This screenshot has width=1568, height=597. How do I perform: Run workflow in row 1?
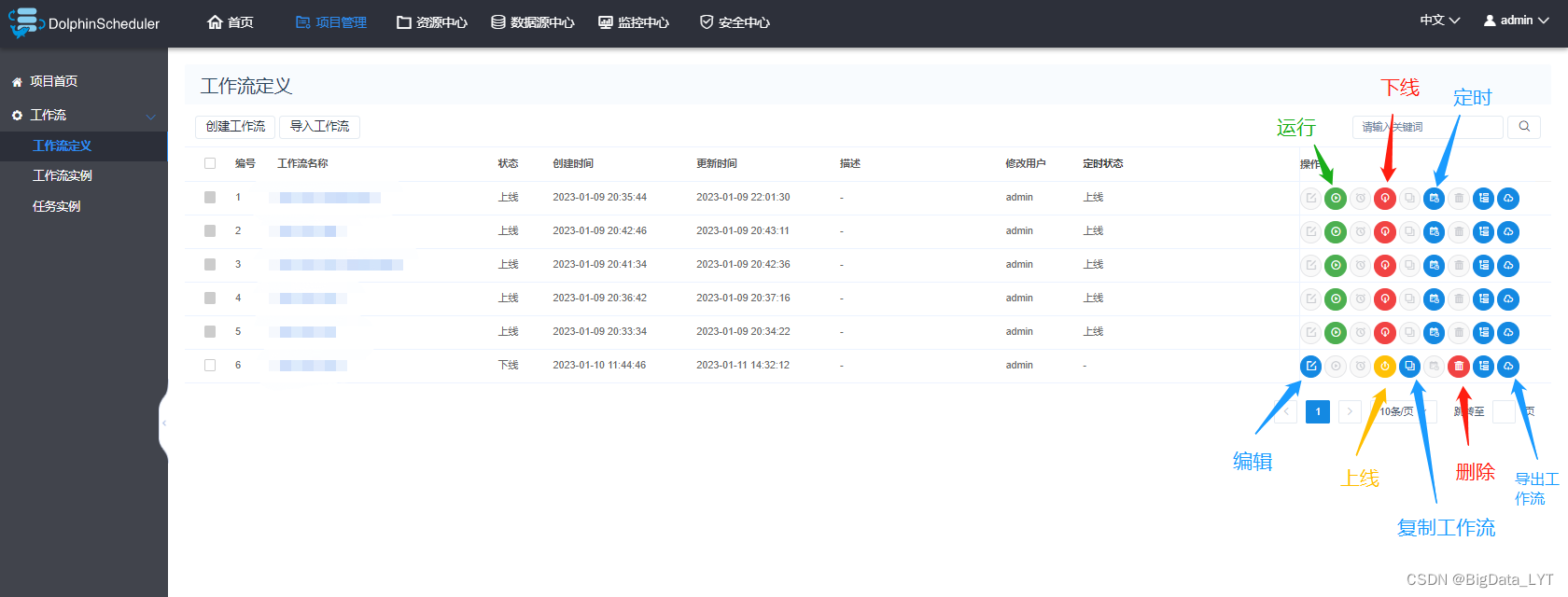click(x=1336, y=198)
